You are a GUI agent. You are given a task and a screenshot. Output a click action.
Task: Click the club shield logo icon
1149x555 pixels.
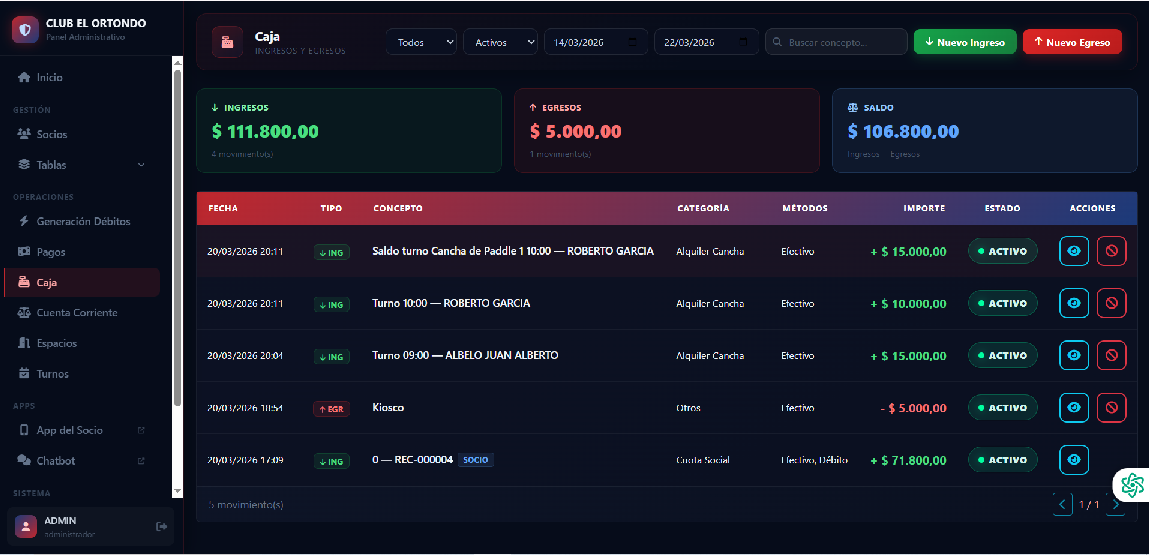[x=25, y=29]
